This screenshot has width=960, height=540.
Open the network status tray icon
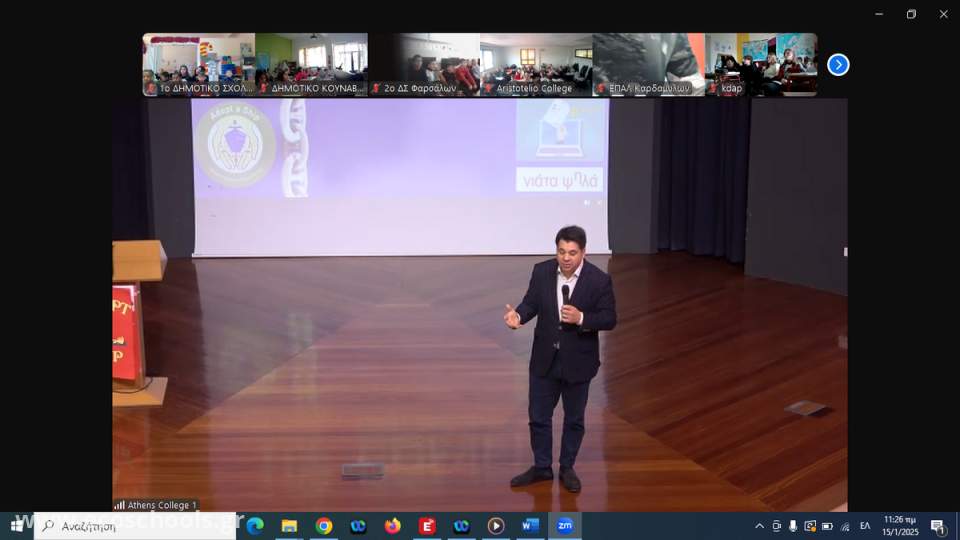point(844,526)
